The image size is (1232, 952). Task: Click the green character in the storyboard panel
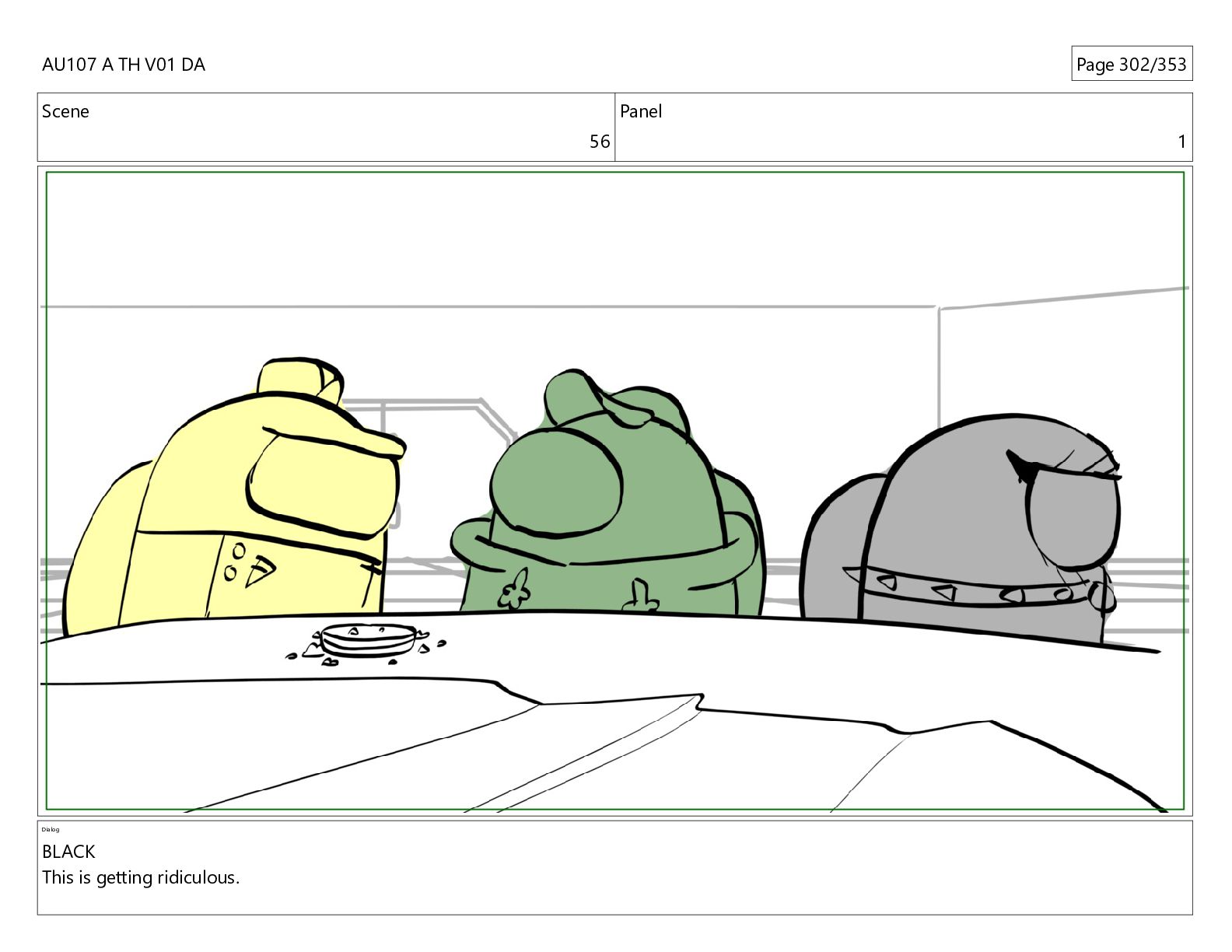click(x=608, y=494)
